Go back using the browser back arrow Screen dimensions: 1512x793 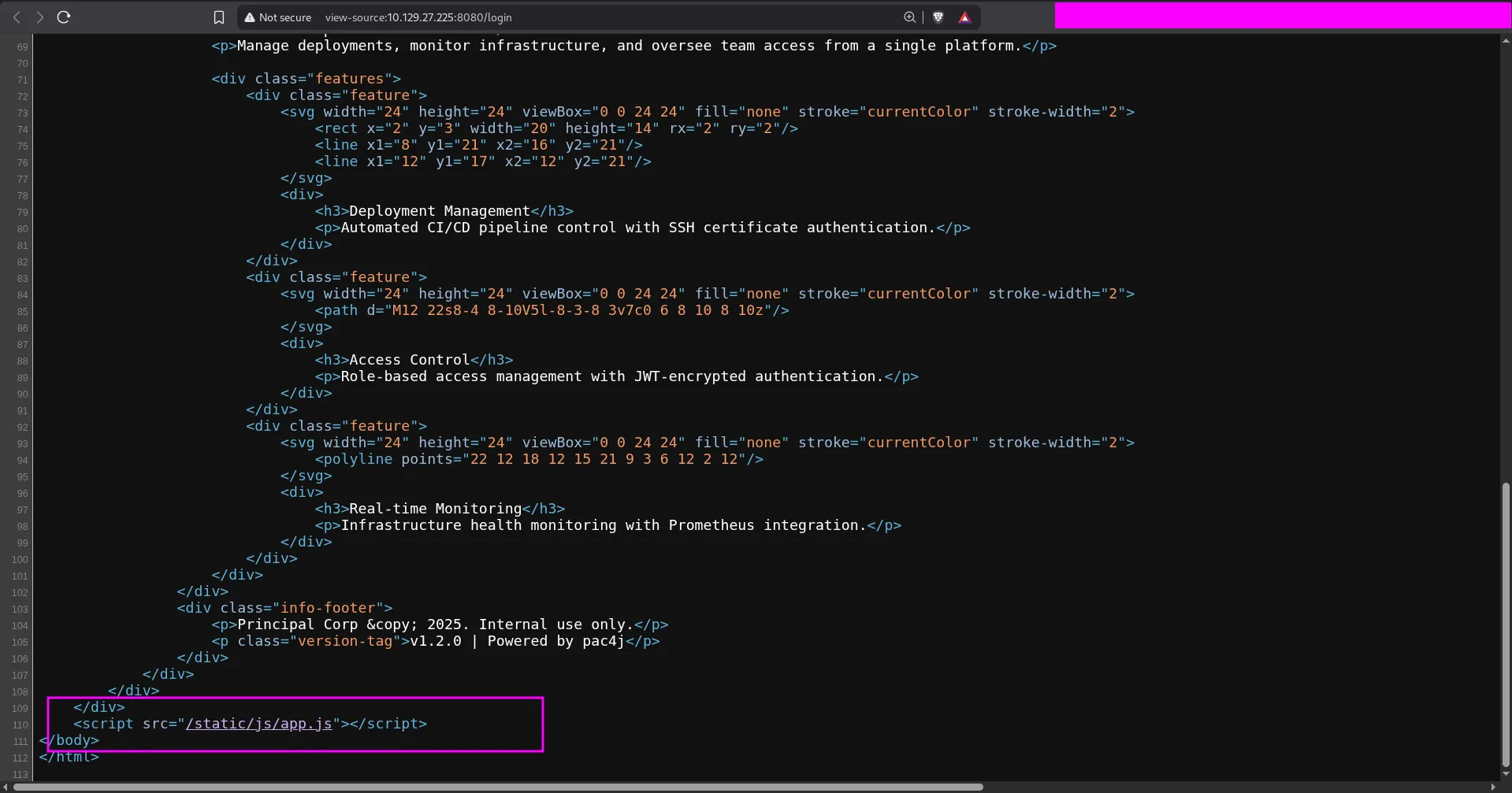pos(17,17)
